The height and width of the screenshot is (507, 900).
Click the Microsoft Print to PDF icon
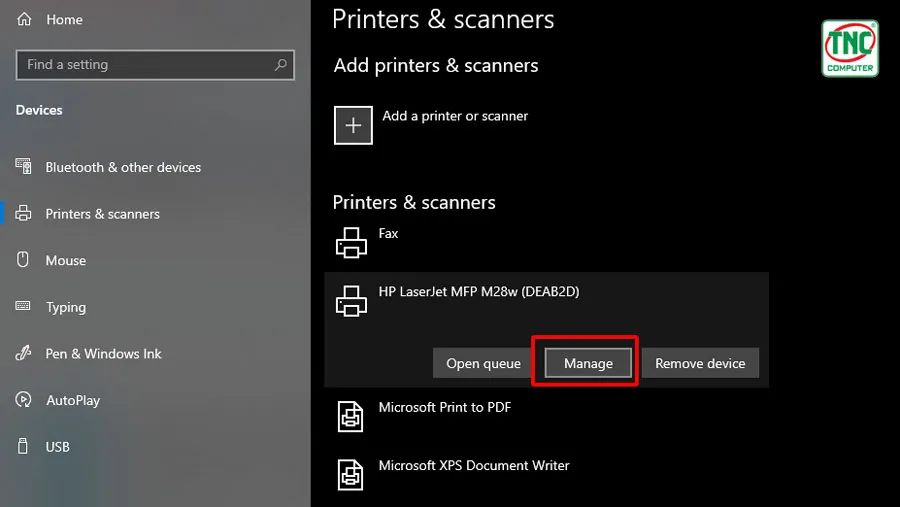pyautogui.click(x=350, y=417)
